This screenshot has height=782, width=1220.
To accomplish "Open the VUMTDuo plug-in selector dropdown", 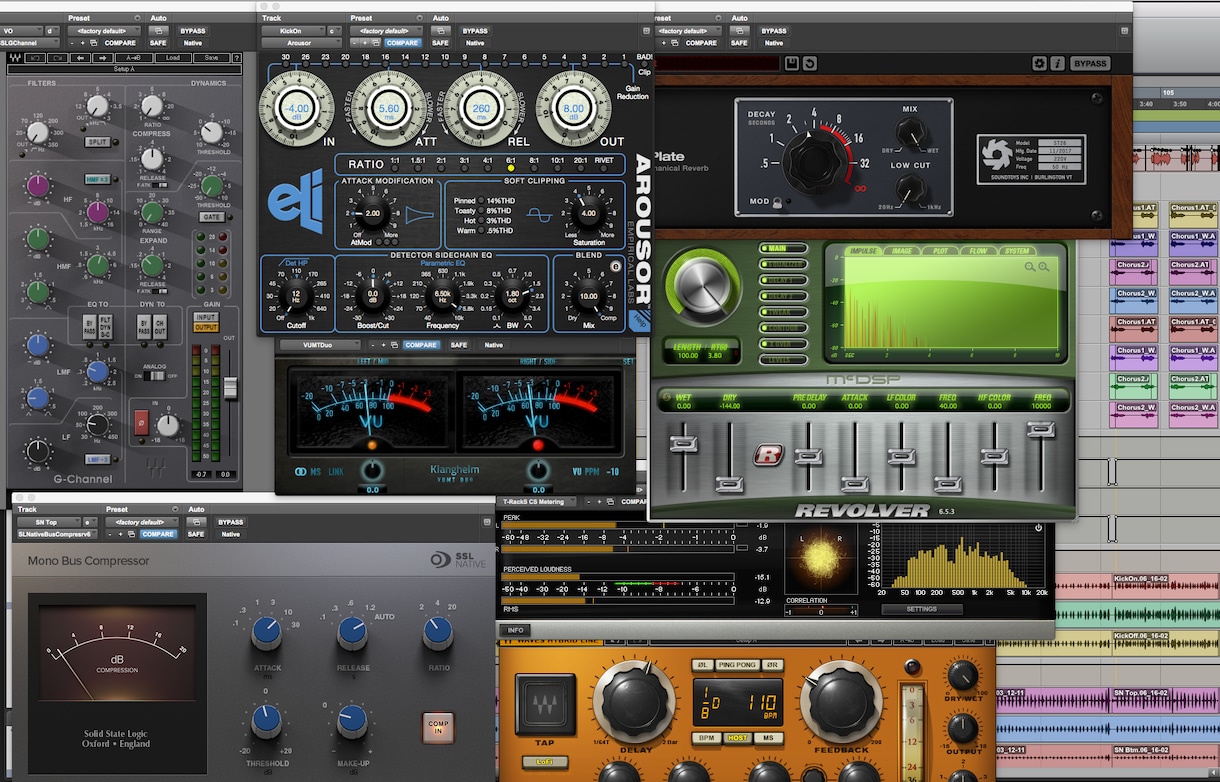I will pyautogui.click(x=319, y=345).
